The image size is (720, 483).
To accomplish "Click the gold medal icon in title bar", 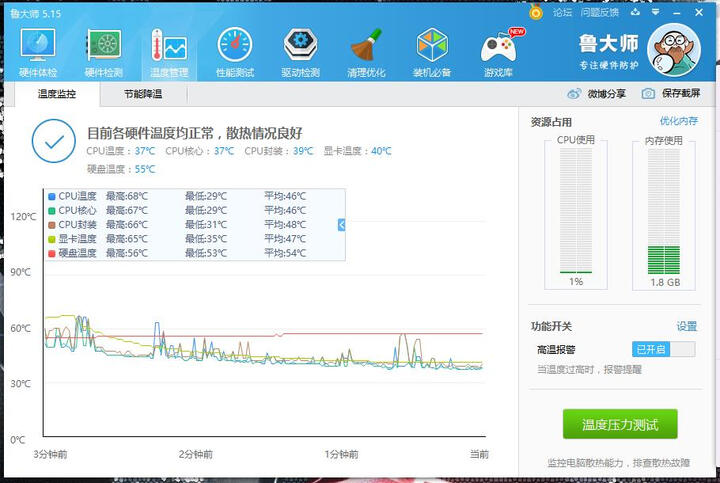I will [x=535, y=11].
